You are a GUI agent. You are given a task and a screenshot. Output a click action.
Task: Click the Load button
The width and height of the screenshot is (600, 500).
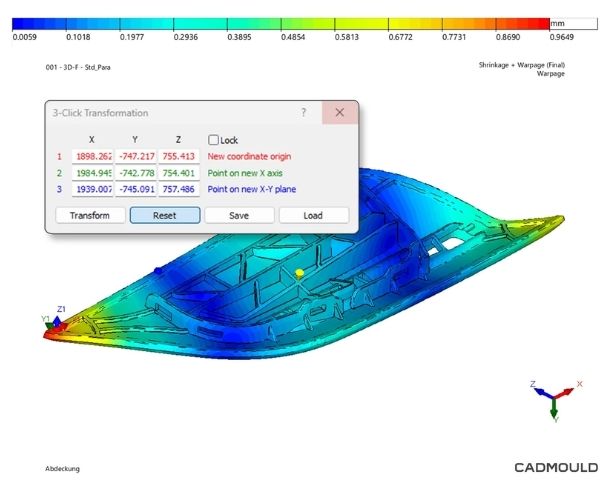313,215
